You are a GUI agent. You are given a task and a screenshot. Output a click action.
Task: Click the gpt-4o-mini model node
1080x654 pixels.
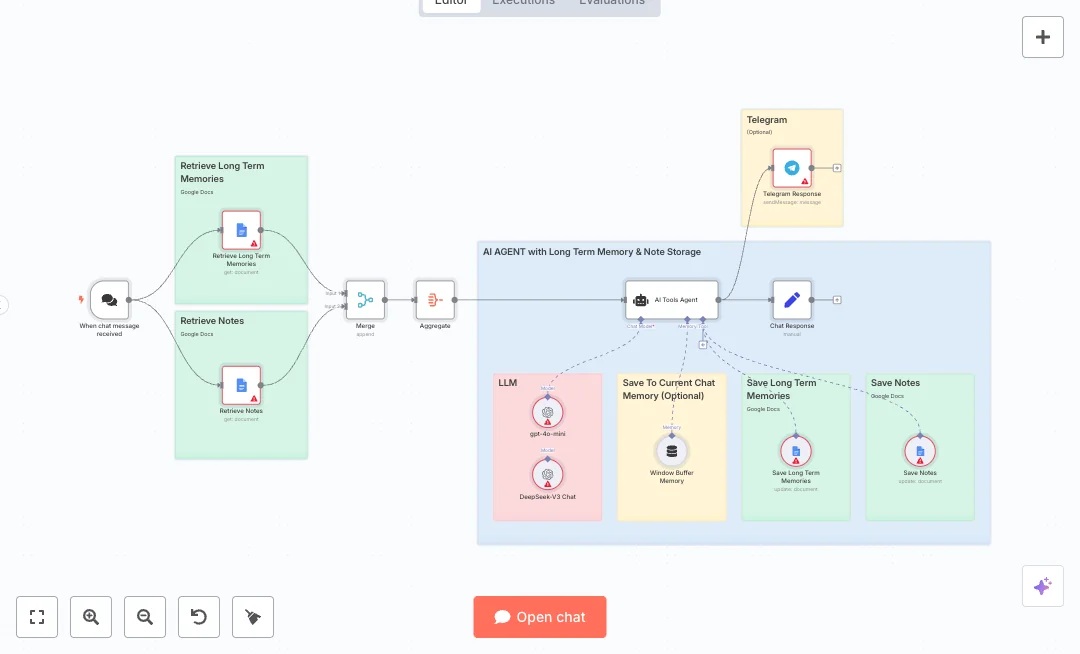coord(548,412)
